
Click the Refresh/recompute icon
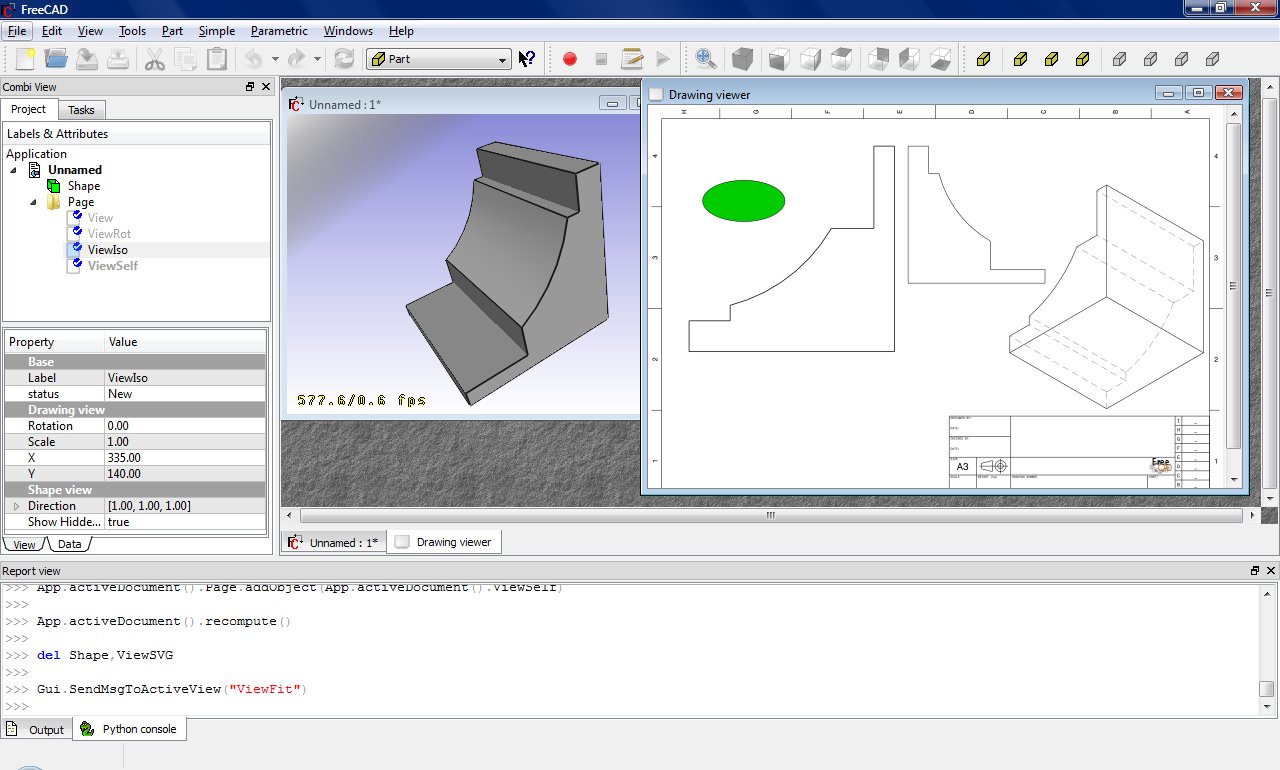pos(345,58)
